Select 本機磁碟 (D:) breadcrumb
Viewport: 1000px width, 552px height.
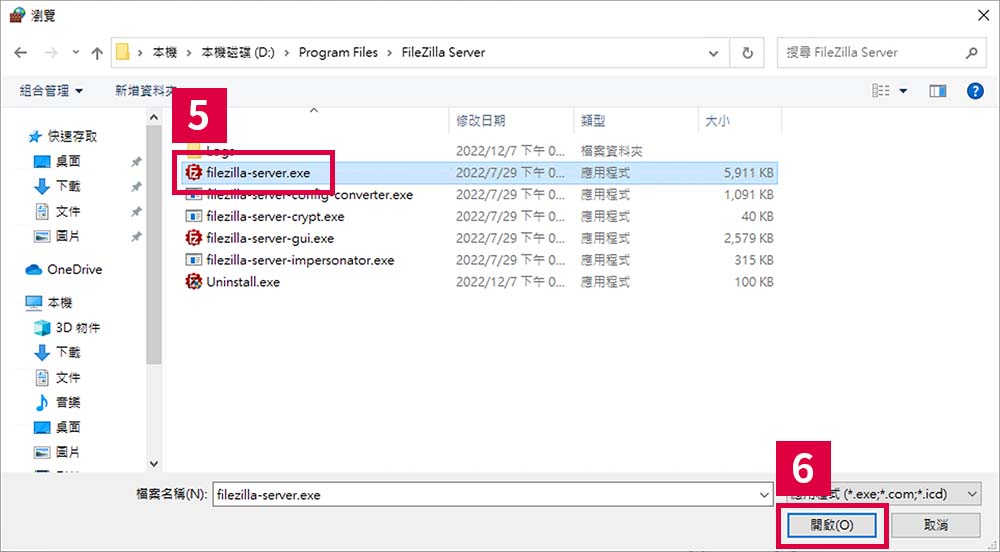click(238, 53)
